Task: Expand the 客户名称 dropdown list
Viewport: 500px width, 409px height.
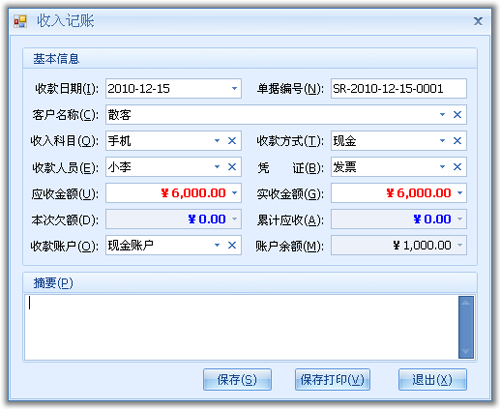Action: point(442,115)
